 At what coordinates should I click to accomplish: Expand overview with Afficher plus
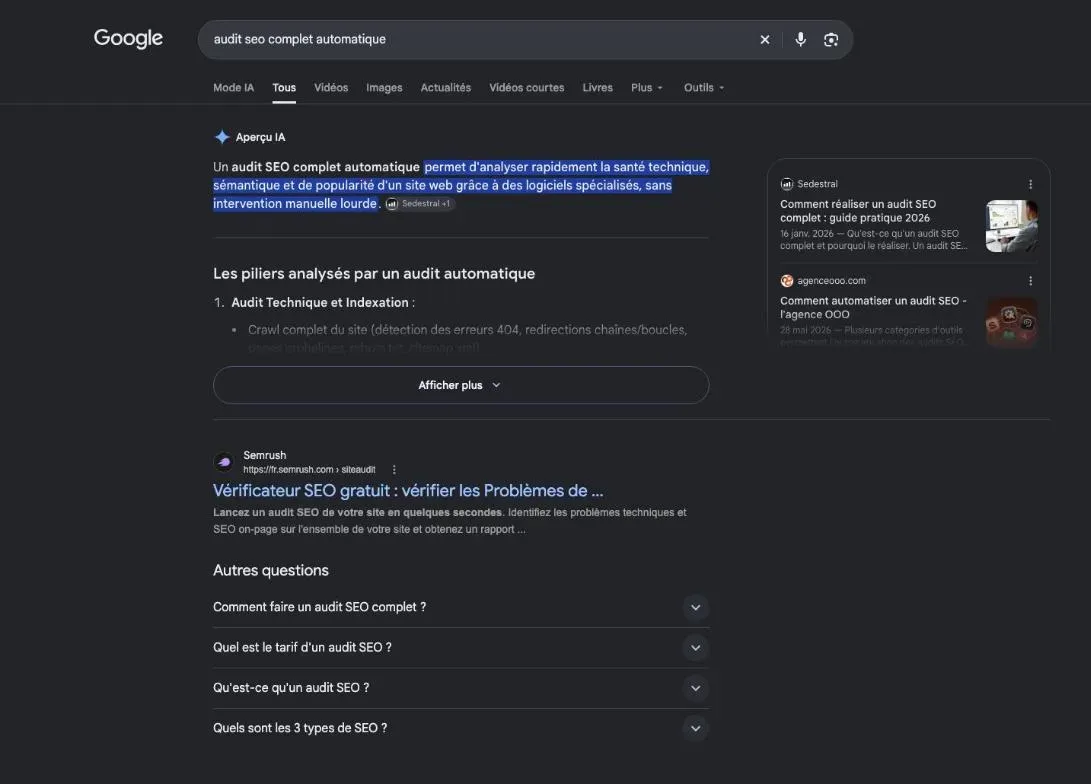coord(461,385)
